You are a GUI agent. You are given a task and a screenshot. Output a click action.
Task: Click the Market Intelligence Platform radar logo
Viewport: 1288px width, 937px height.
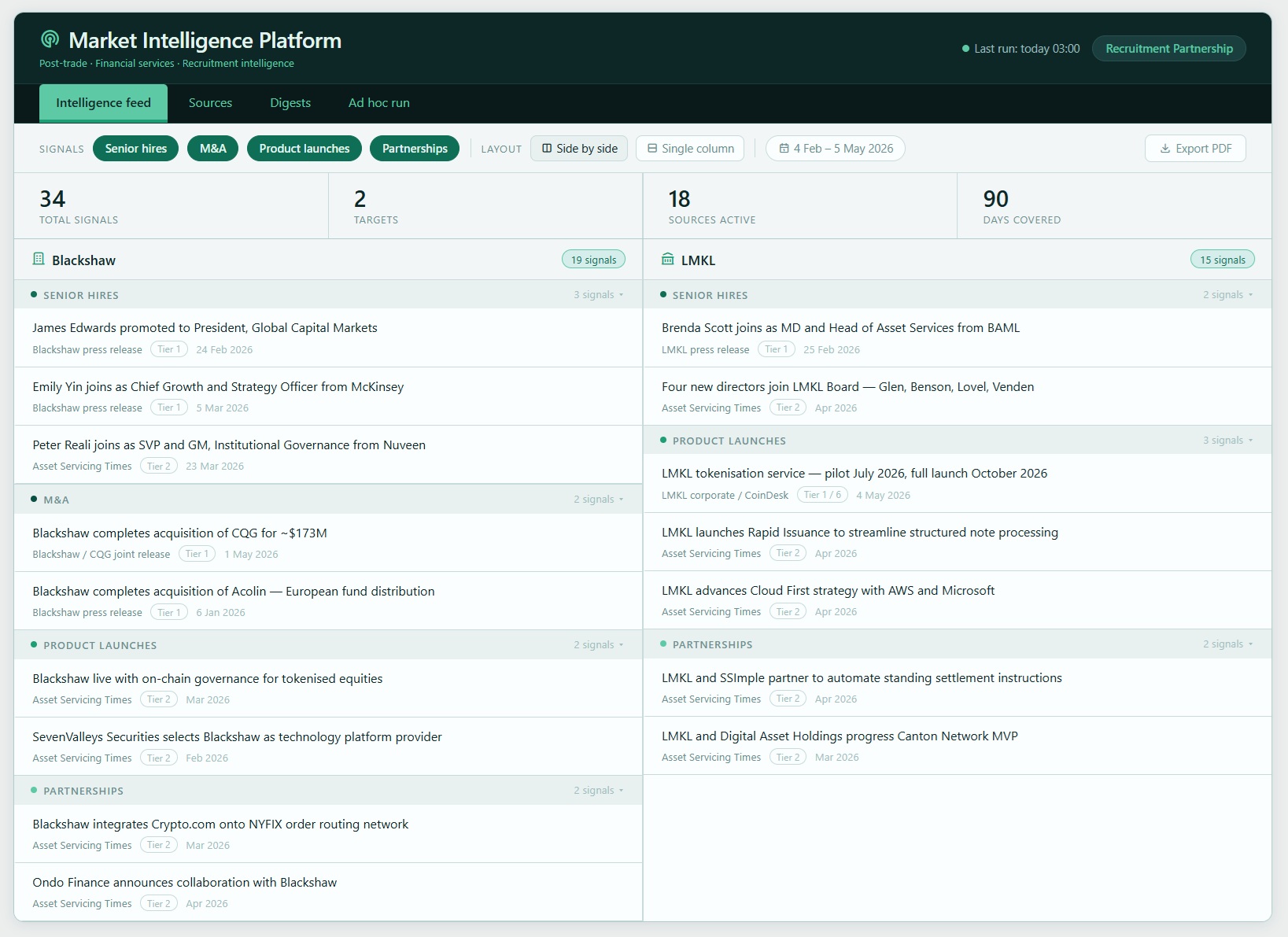pyautogui.click(x=50, y=39)
